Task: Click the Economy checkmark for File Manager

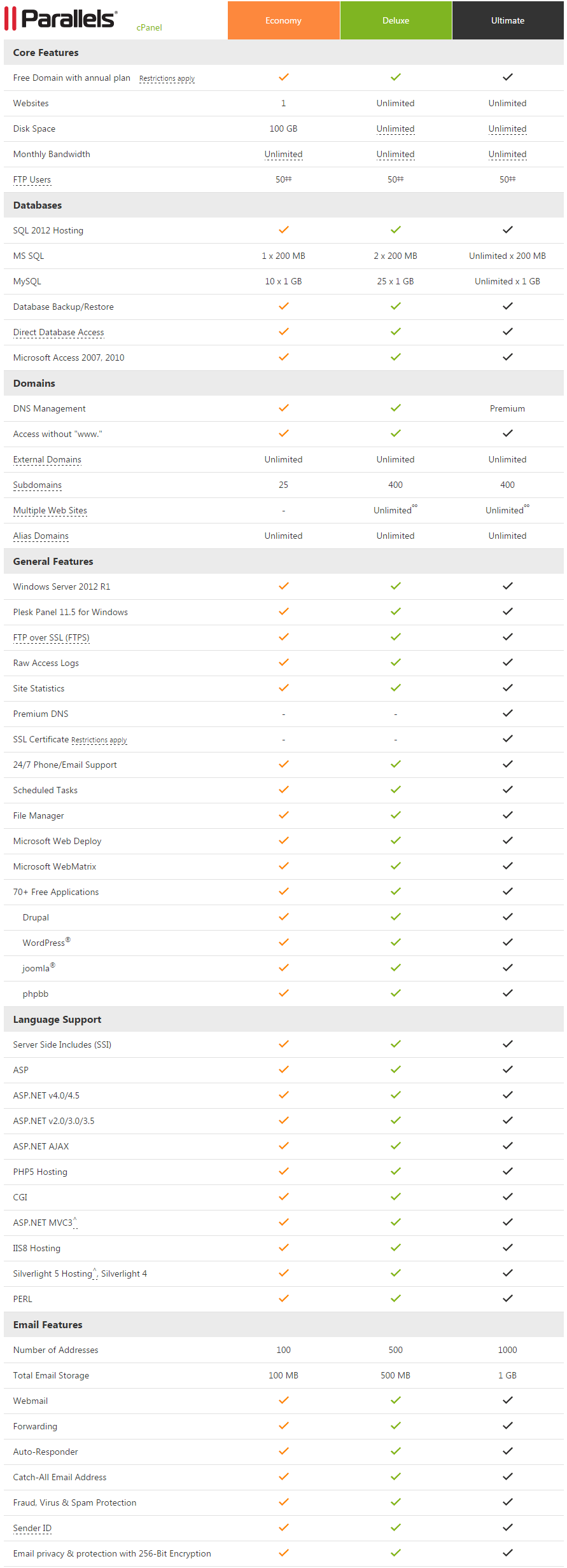Action: [283, 814]
